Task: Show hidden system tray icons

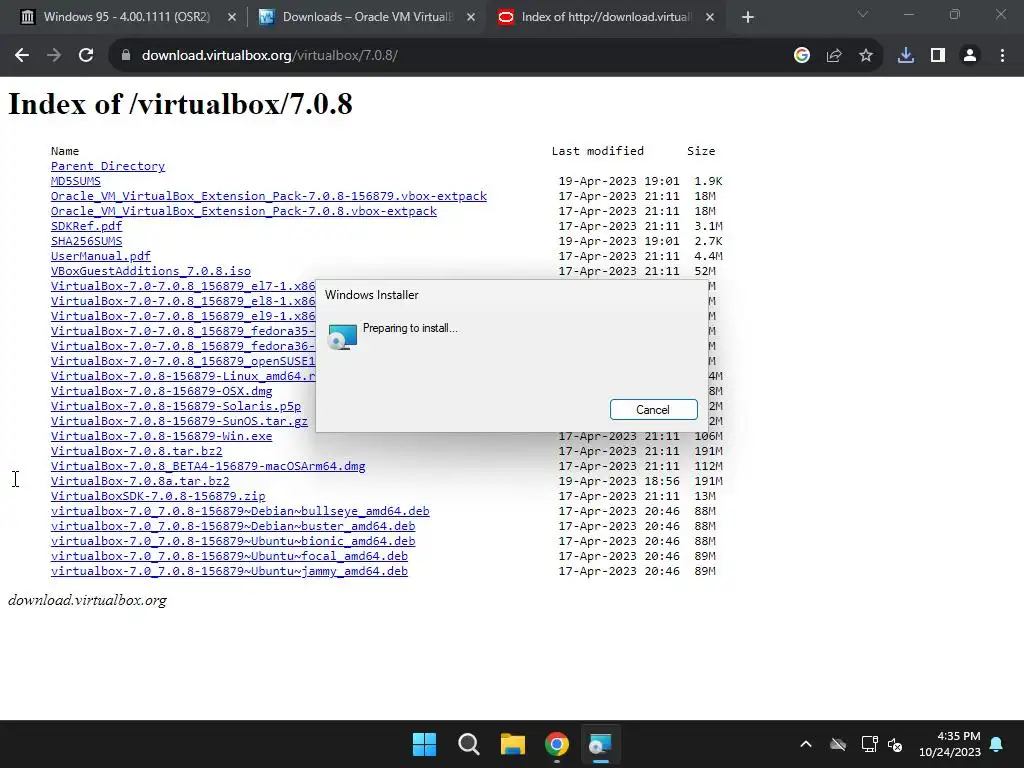Action: click(x=806, y=744)
